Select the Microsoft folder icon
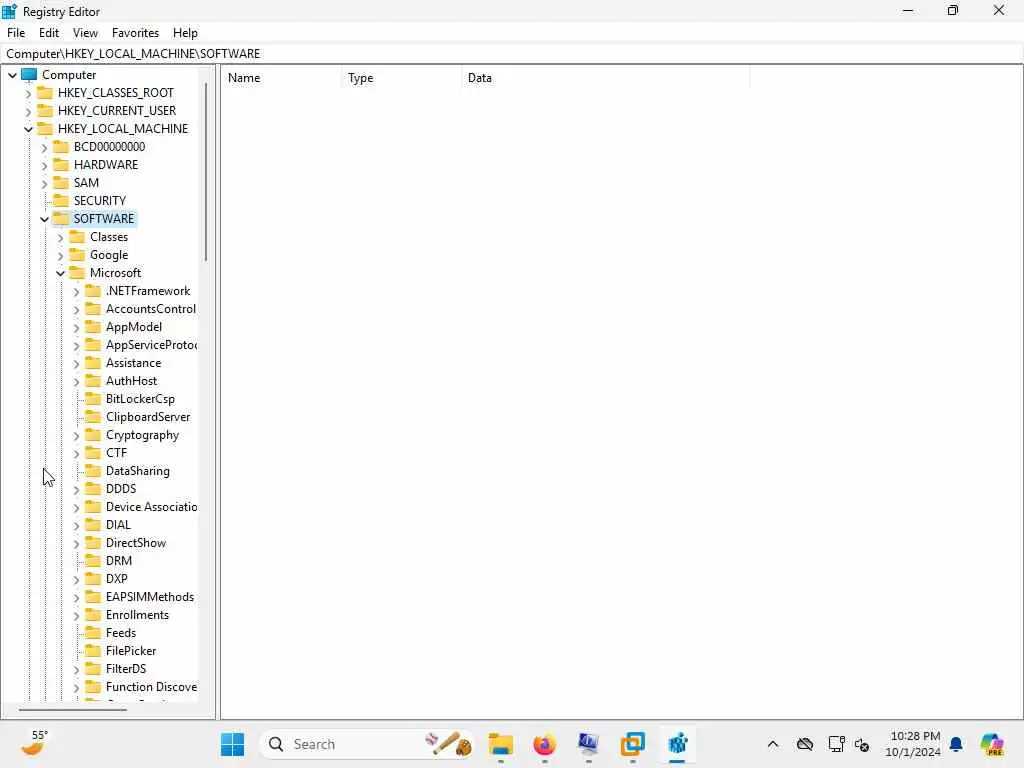 pyautogui.click(x=77, y=272)
